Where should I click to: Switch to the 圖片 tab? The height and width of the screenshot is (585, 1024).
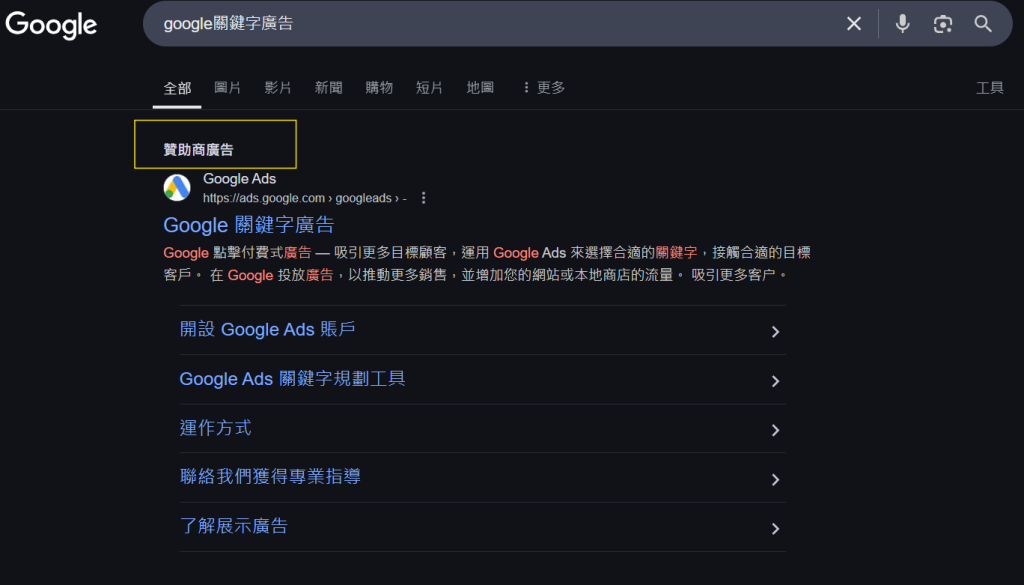pos(227,87)
